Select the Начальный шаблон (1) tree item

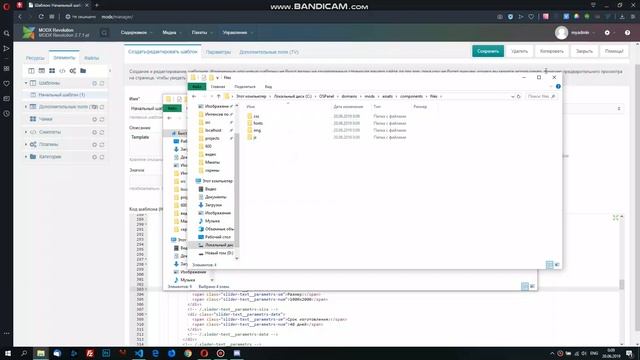(x=62, y=95)
